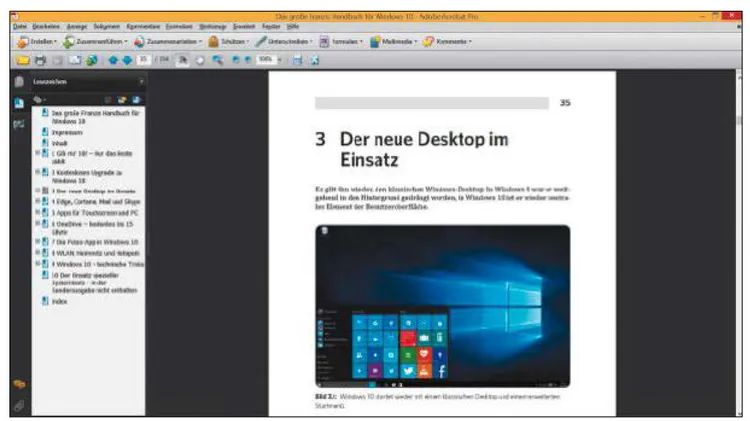Expand the '6 OneDrive' bookmark

pyautogui.click(x=37, y=223)
